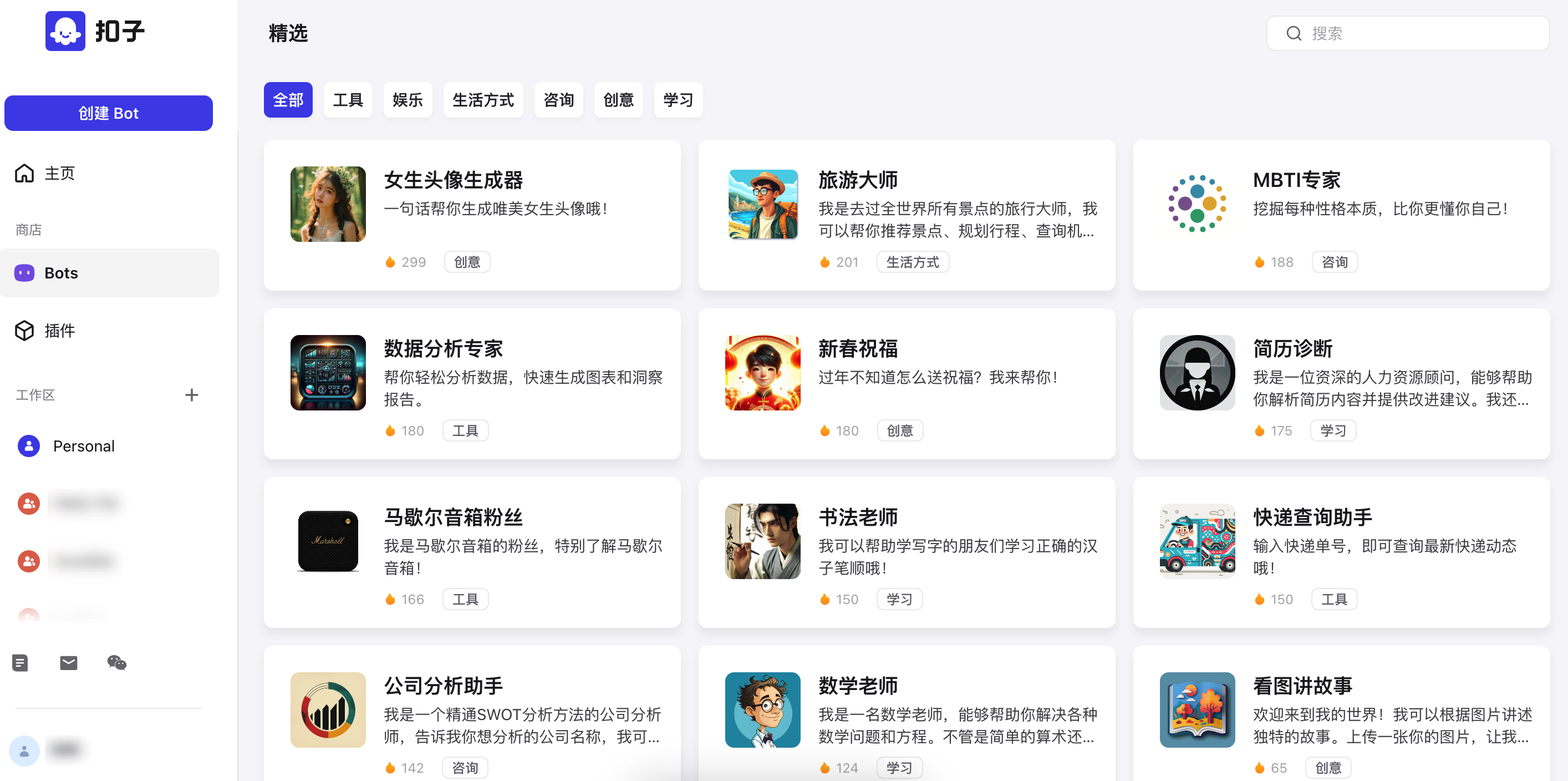Click the 精选 page heading

tap(288, 33)
